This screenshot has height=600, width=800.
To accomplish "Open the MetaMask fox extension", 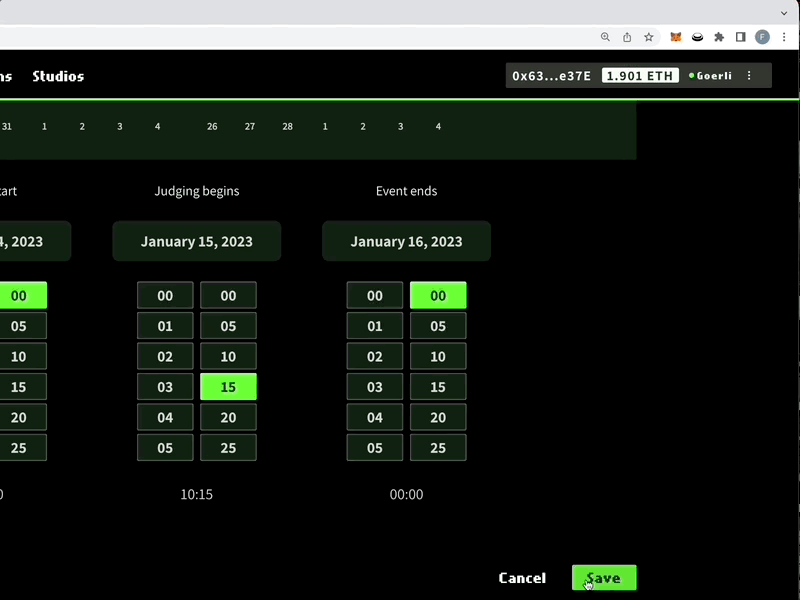I will click(x=676, y=37).
